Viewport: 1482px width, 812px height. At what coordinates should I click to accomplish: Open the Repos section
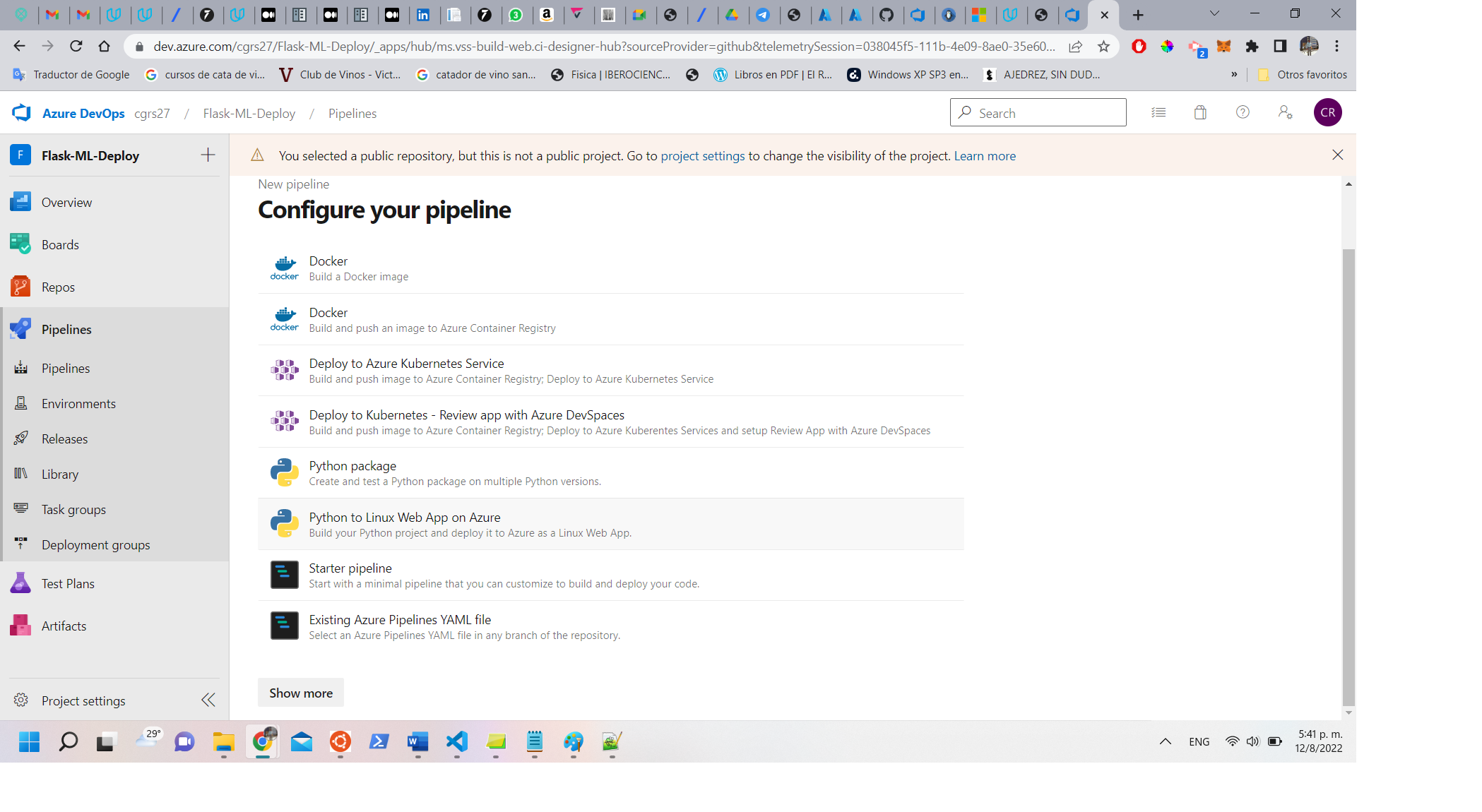(x=58, y=287)
